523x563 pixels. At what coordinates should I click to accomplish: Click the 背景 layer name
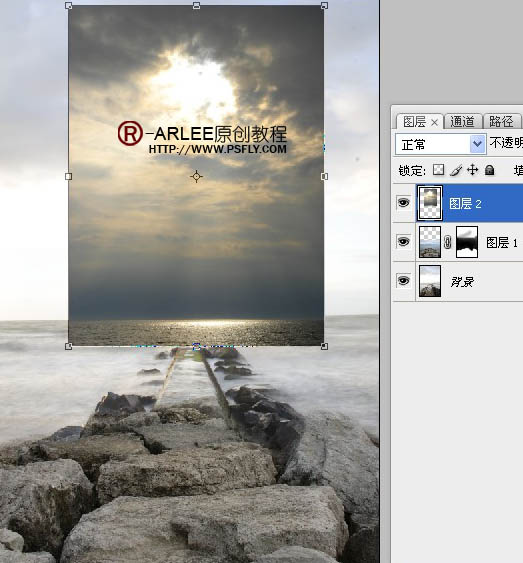pyautogui.click(x=462, y=282)
